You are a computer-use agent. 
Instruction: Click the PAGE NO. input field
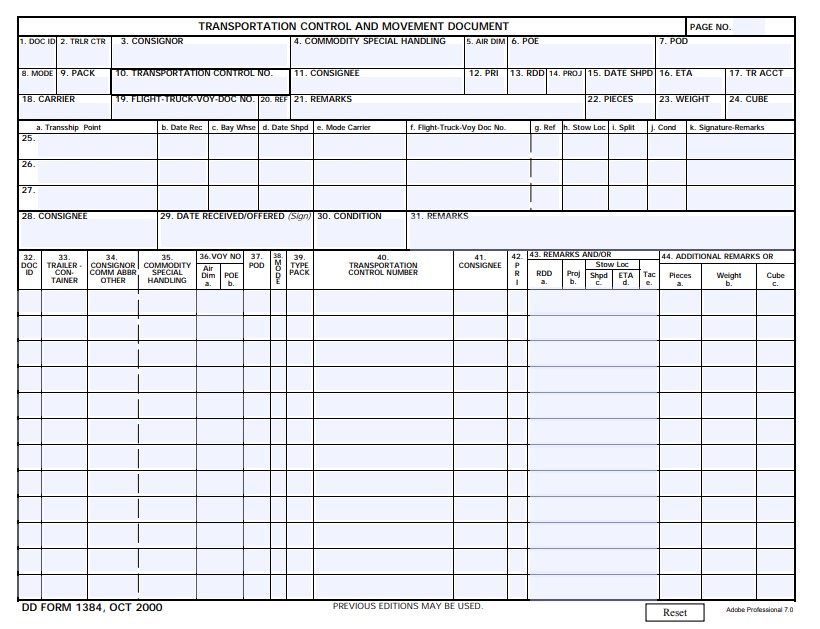pos(749,27)
